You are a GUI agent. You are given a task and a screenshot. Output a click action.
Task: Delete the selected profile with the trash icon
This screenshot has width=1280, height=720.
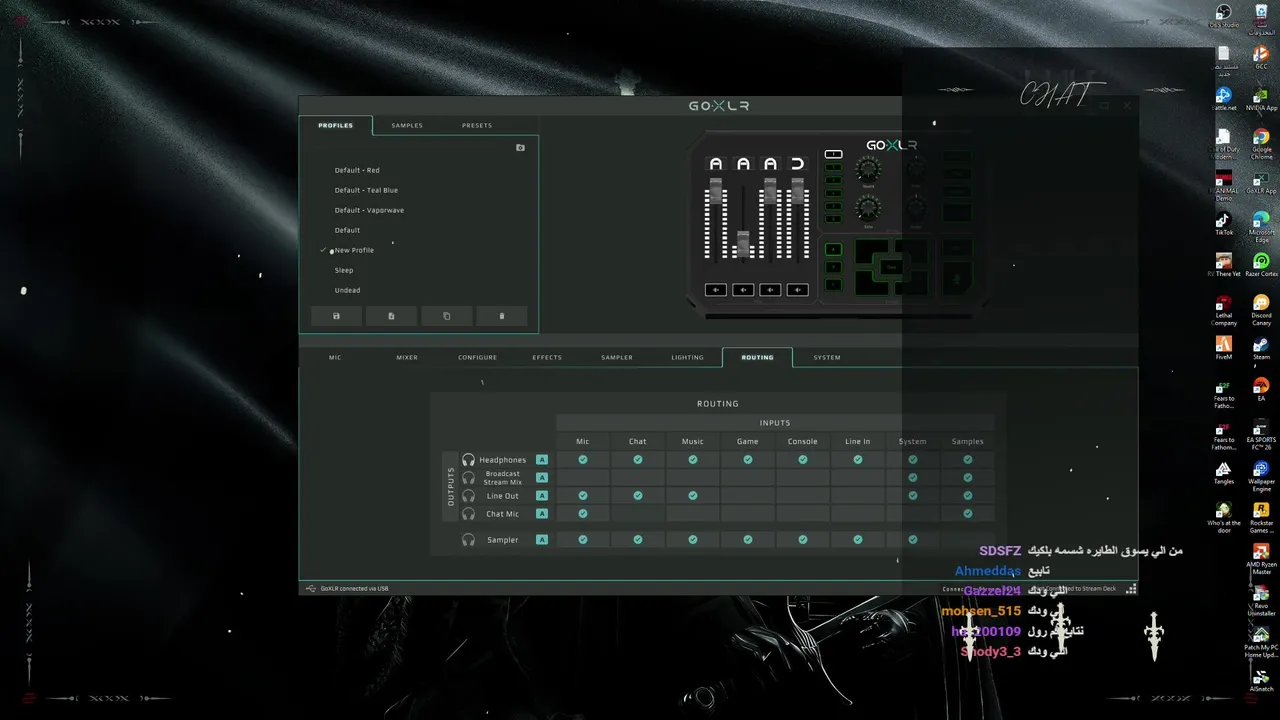click(x=501, y=316)
